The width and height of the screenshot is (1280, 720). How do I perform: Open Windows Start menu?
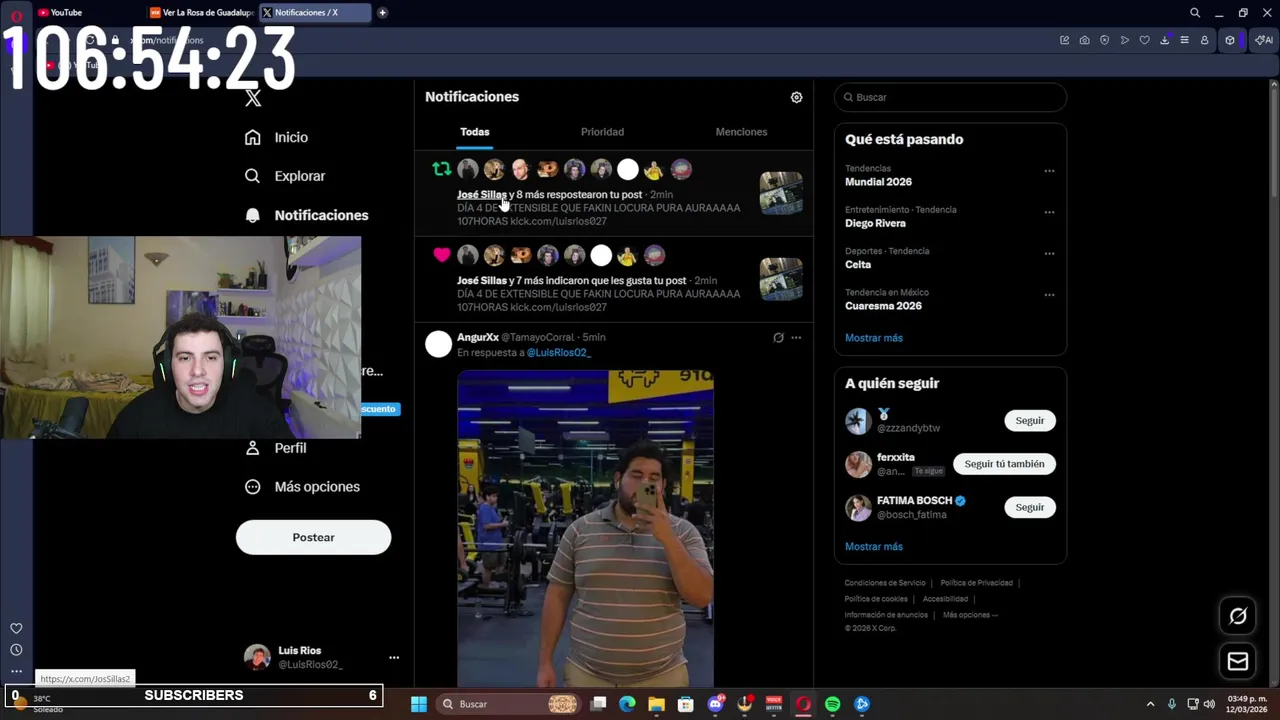point(419,704)
